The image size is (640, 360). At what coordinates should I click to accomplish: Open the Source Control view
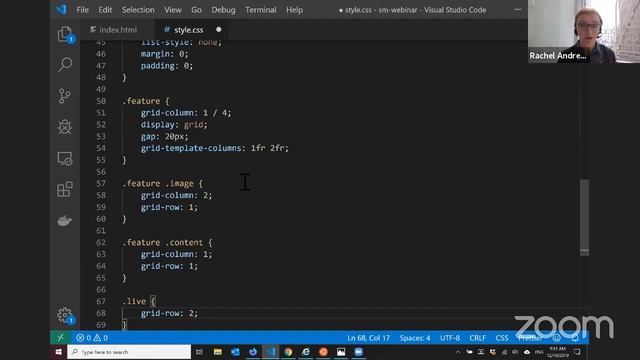64,96
